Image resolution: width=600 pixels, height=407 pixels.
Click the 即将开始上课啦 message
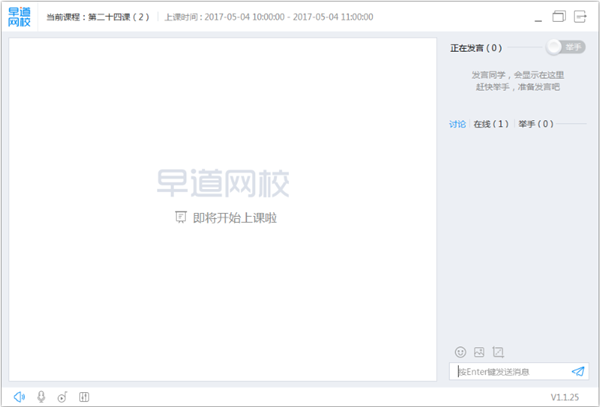(x=235, y=218)
